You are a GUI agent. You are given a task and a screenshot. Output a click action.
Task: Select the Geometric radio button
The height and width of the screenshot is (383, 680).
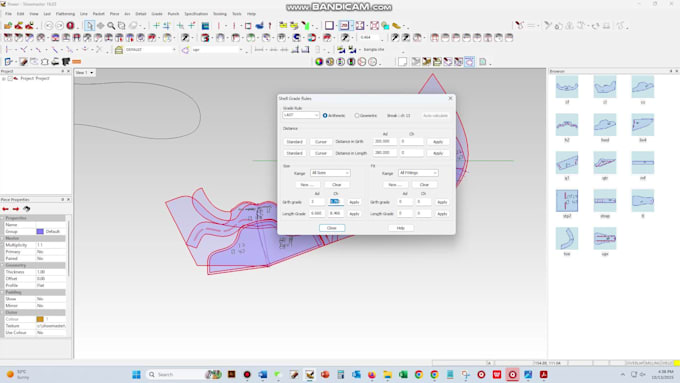coord(357,115)
